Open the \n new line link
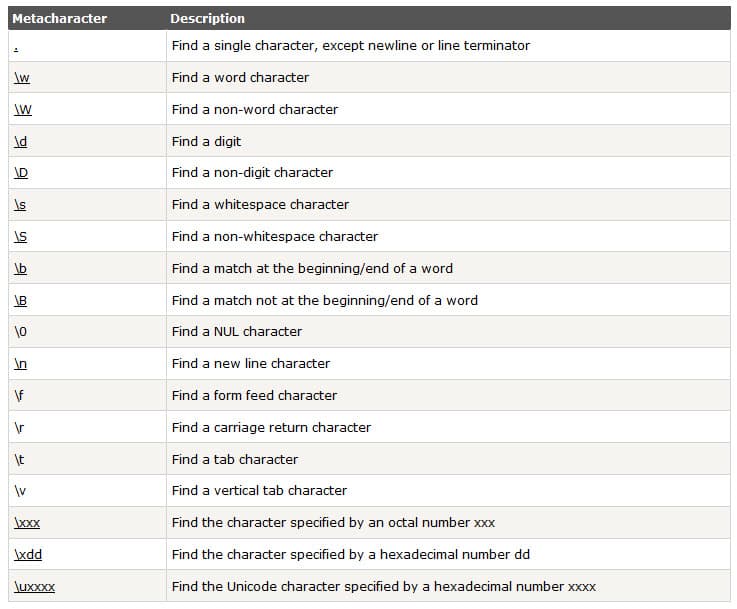The width and height of the screenshot is (737, 609). [21, 364]
